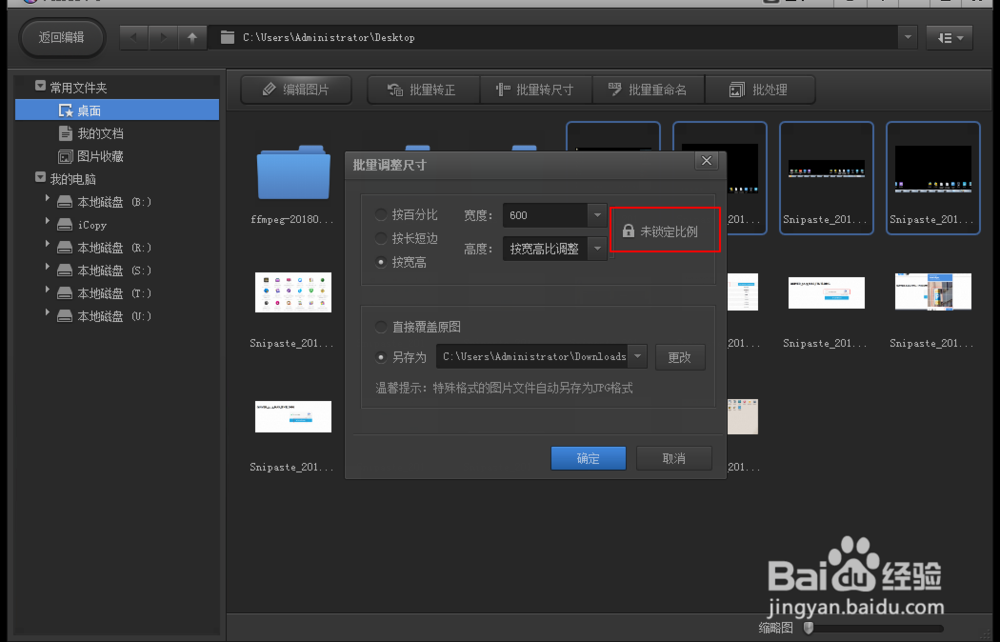Select the 按百分比 radio option
This screenshot has height=642, width=1000.
(381, 215)
